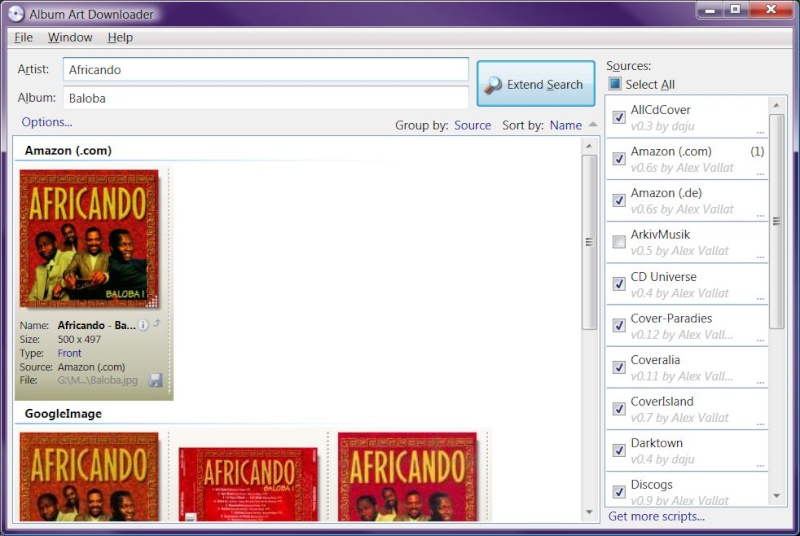Click the ellipsis options icon for ArkivMusik source
Screen dimensions: 800x536
(760, 258)
